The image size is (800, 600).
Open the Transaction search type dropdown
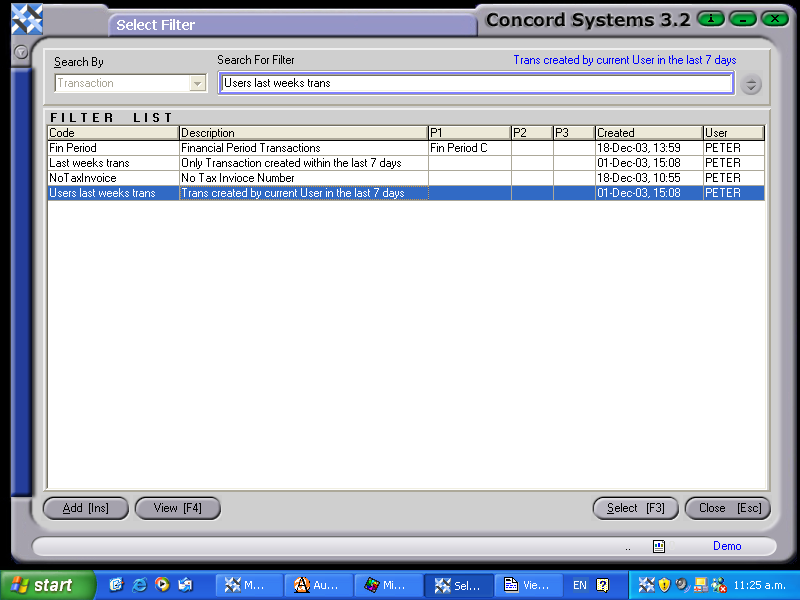pyautogui.click(x=195, y=84)
